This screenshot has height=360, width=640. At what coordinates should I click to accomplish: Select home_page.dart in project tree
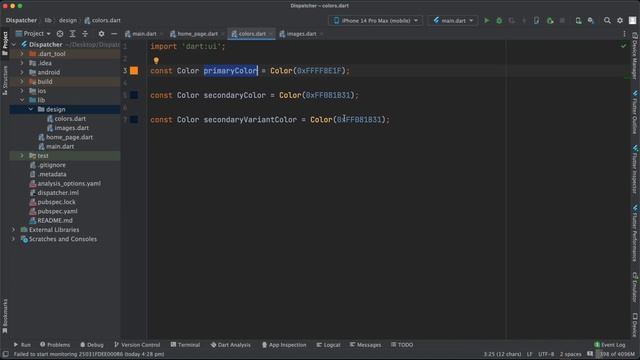(x=69, y=137)
